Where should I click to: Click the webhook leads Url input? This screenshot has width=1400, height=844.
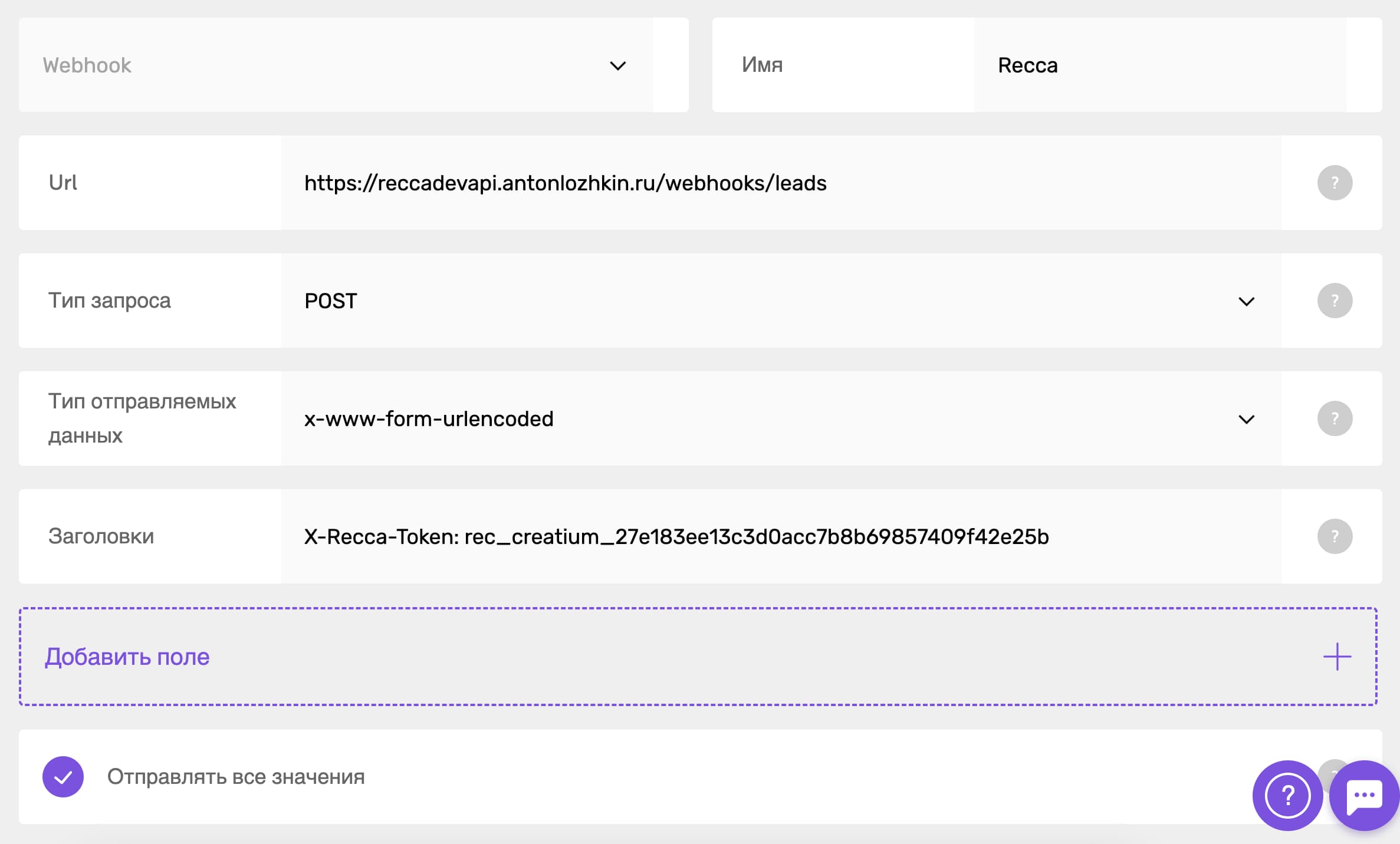565,182
